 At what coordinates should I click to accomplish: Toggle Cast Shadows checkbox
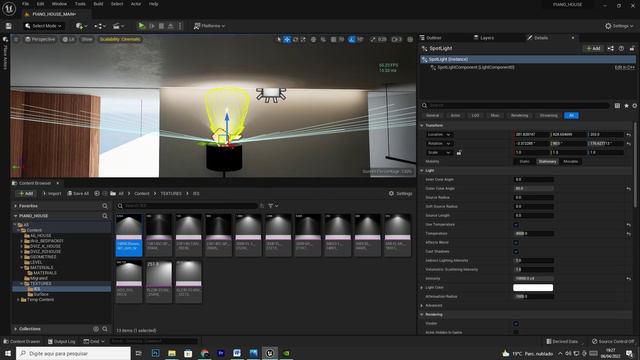516,251
